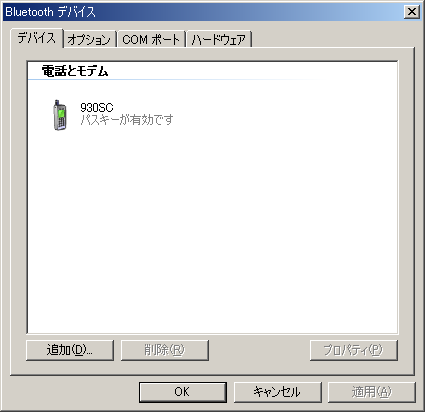Click the パスキーが有効です status text
This screenshot has width=425, height=412.
click(x=127, y=119)
